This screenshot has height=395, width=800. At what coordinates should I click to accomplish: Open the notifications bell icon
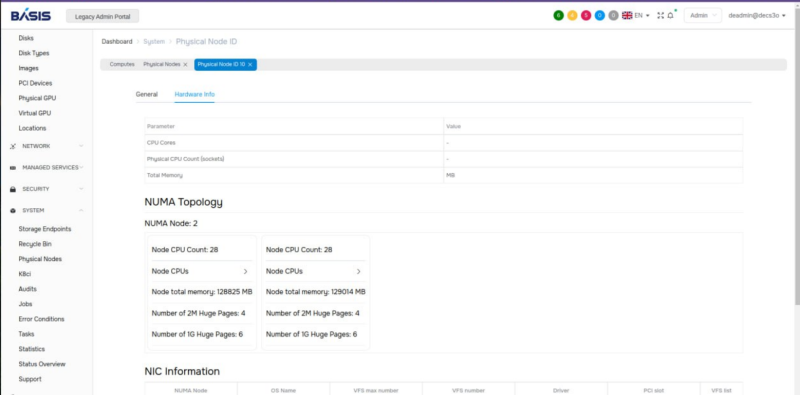pos(670,15)
